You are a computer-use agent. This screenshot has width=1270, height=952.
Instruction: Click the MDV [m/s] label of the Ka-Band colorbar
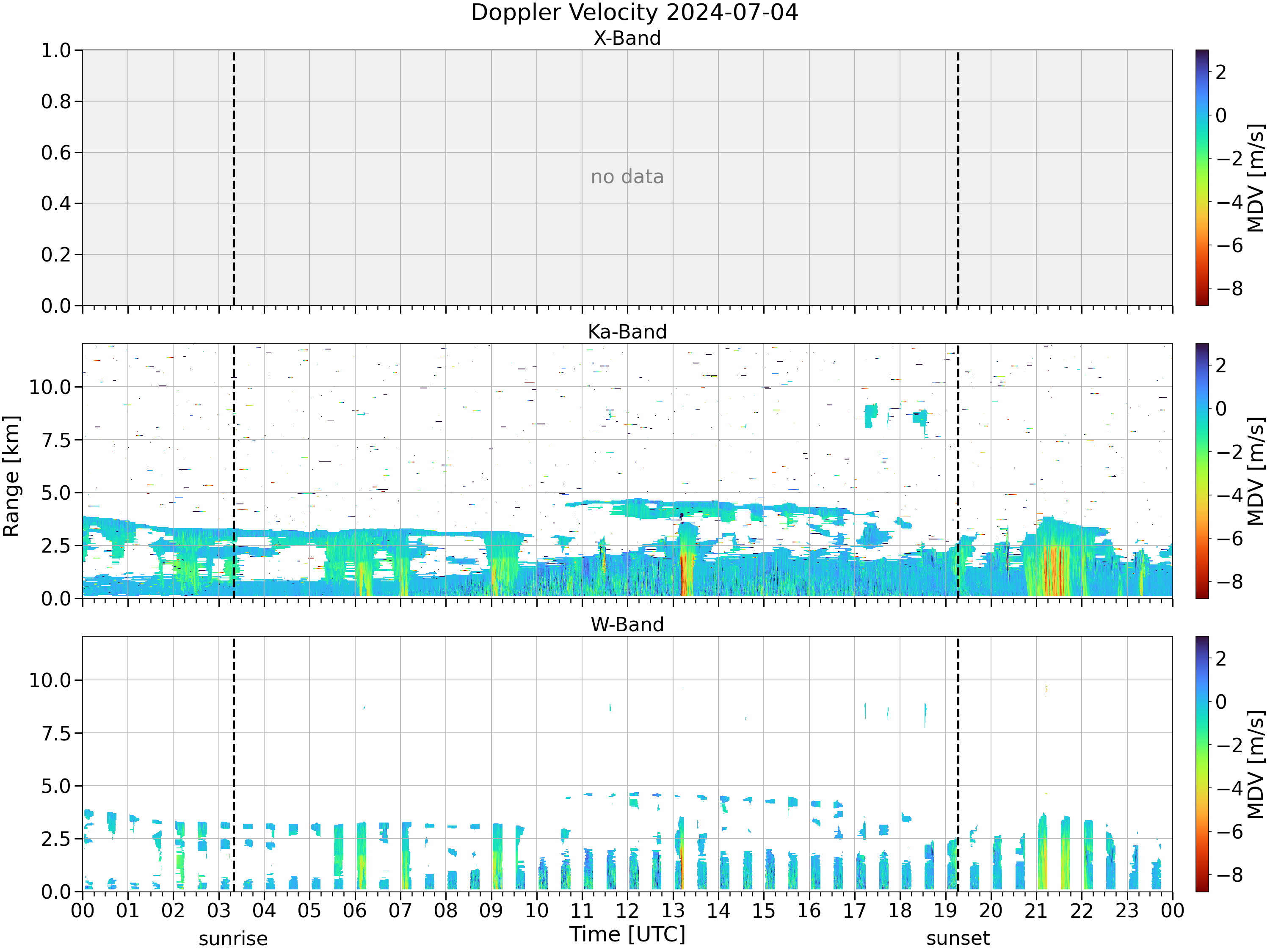(x=1256, y=471)
